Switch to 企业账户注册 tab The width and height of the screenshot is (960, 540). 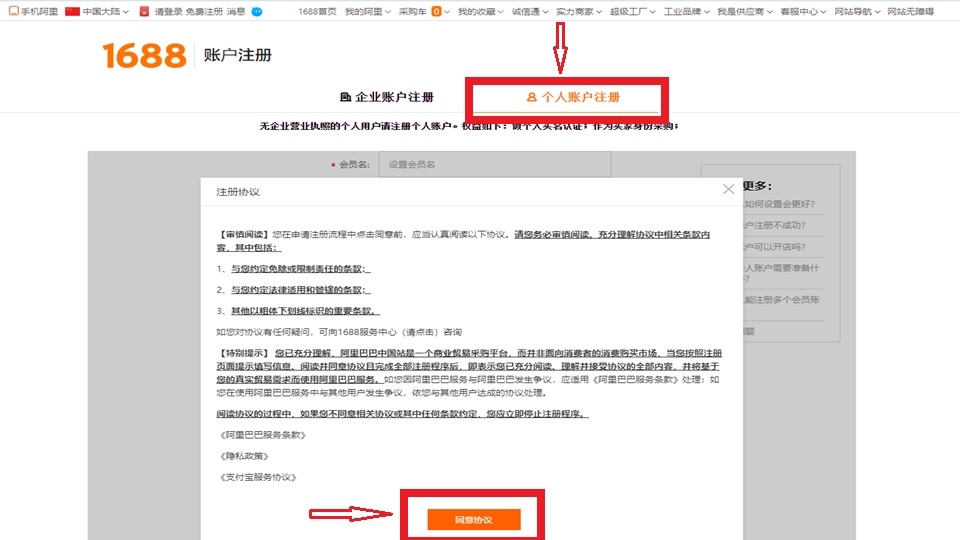pyautogui.click(x=387, y=97)
